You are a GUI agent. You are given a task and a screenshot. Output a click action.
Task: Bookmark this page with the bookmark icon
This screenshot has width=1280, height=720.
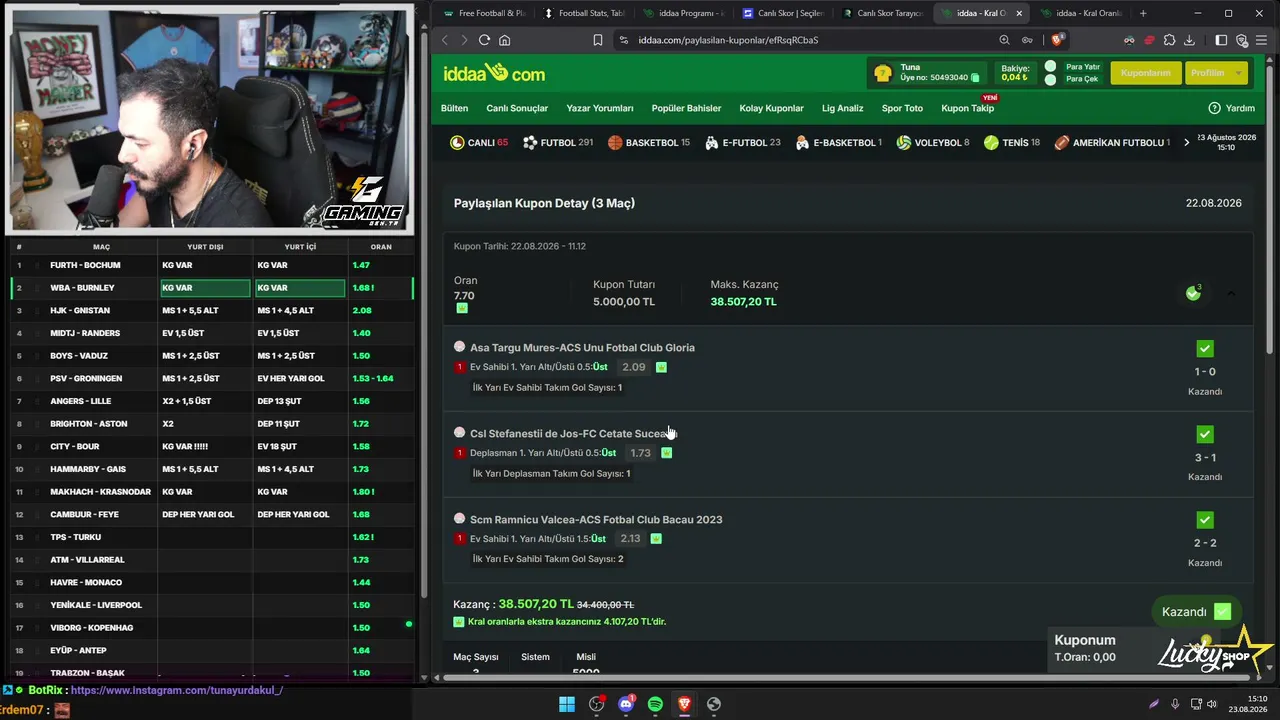click(x=598, y=40)
